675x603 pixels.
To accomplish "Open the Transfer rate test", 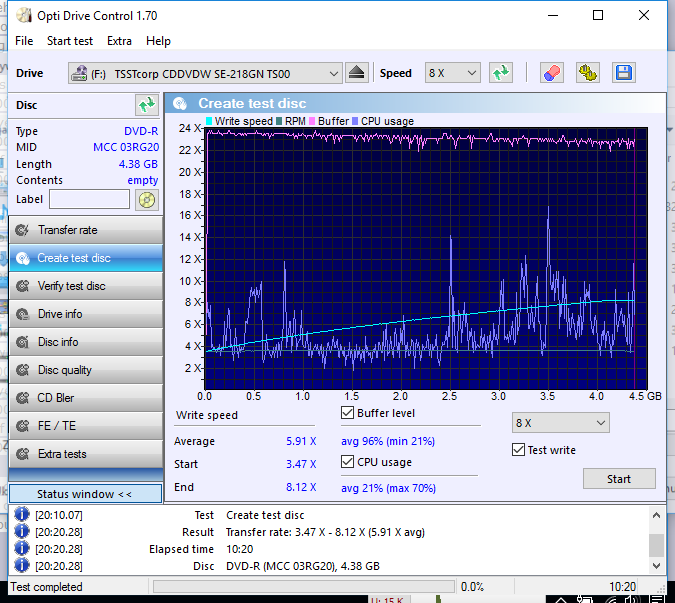I will pyautogui.click(x=86, y=230).
